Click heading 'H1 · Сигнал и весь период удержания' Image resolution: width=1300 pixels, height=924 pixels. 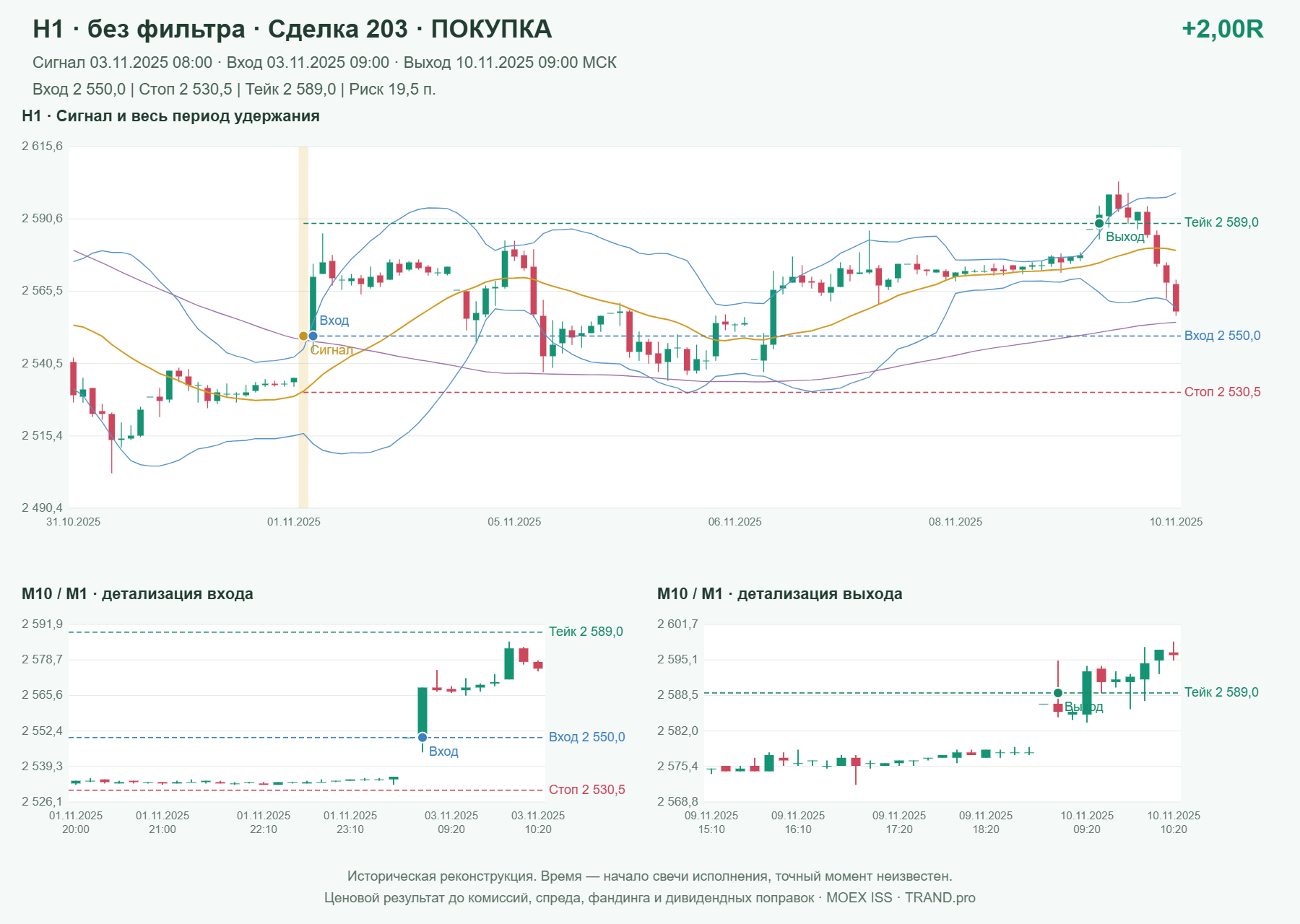coord(170,116)
